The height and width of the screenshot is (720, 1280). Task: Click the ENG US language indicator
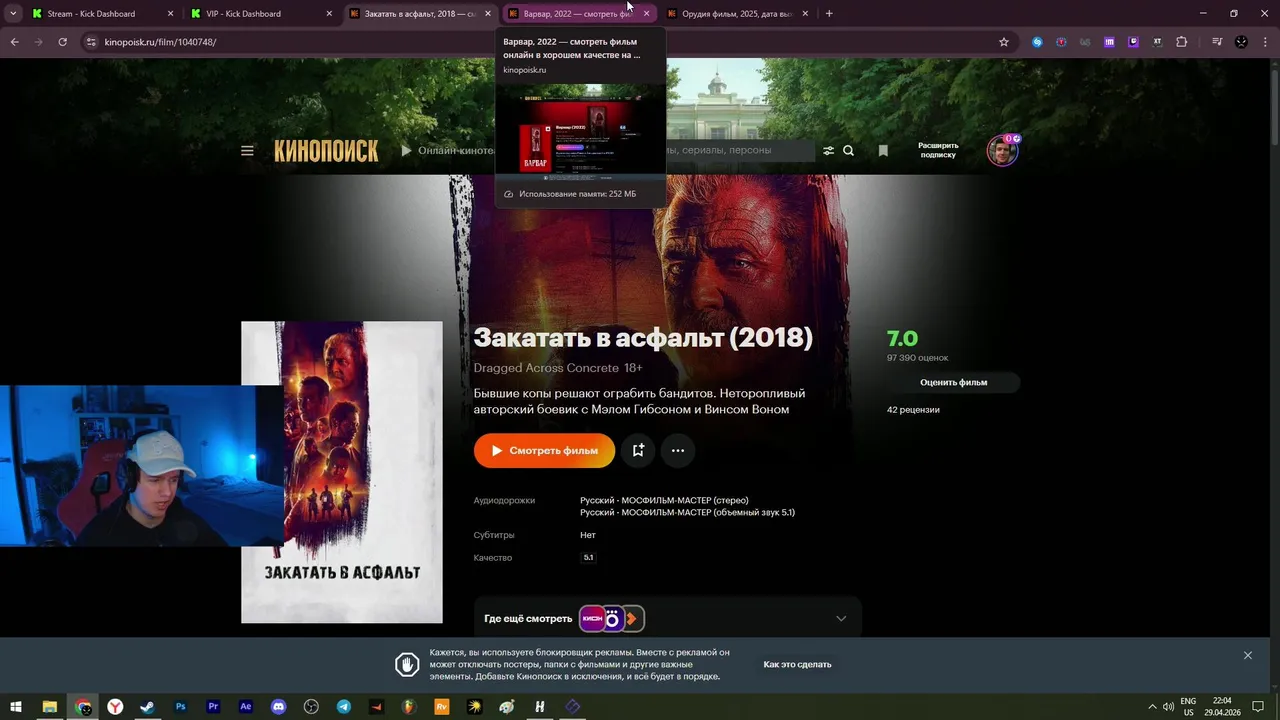point(1188,706)
